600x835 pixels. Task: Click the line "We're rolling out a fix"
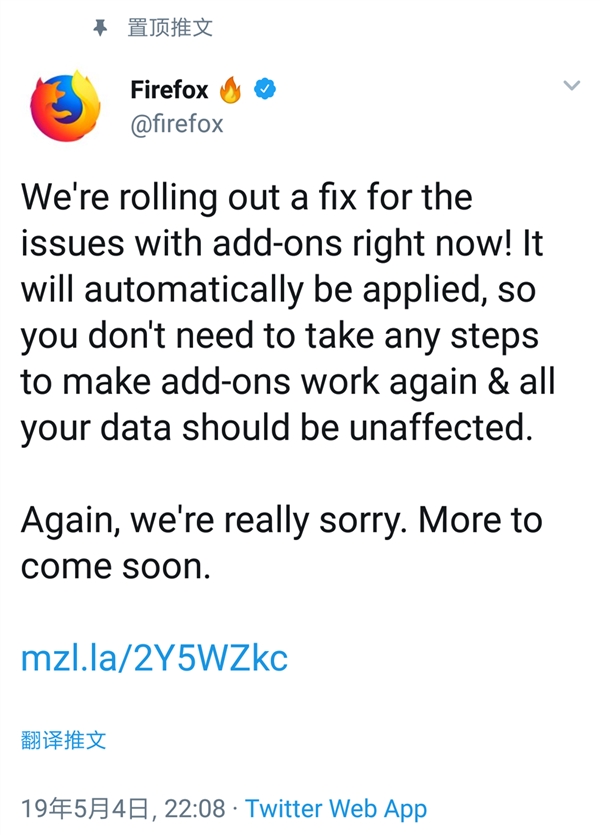coord(246,196)
